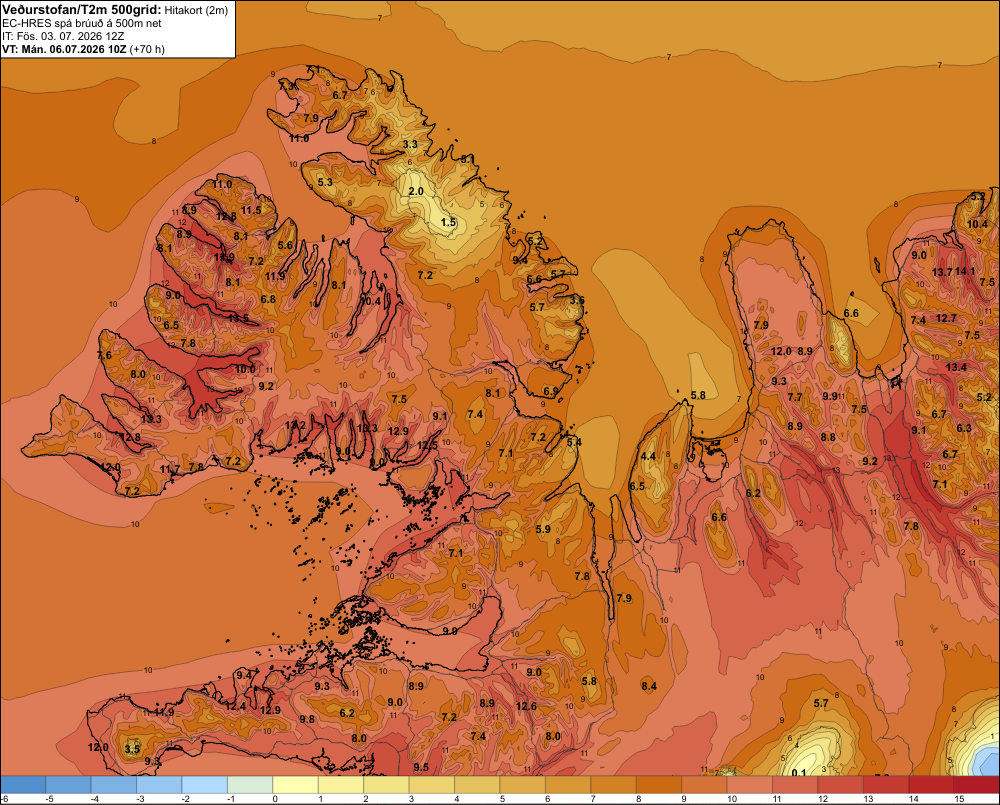1000x805 pixels.
Task: Click the 2.0 temperature value on the map
Action: 416,191
